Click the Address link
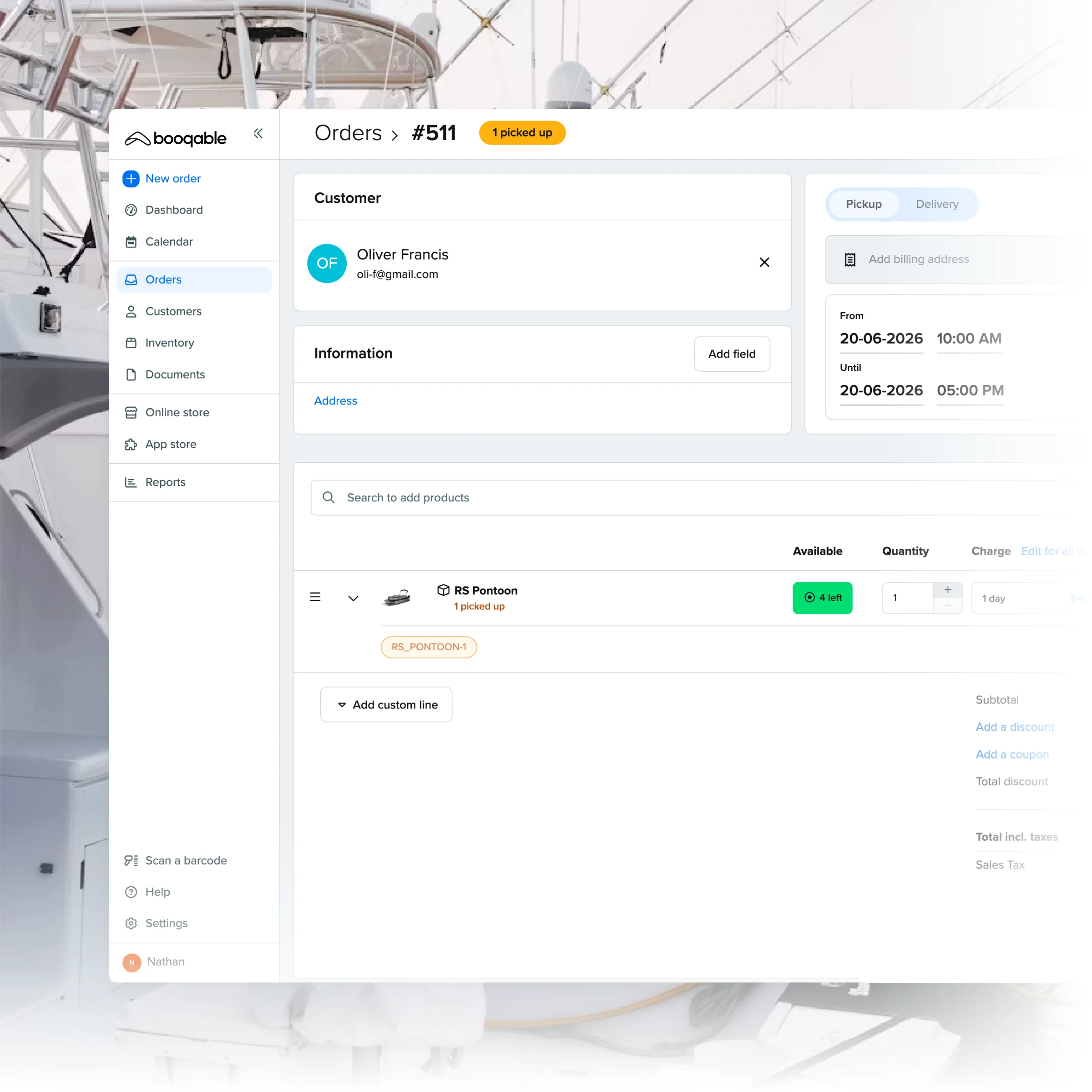The image size is (1092, 1092). click(x=336, y=401)
